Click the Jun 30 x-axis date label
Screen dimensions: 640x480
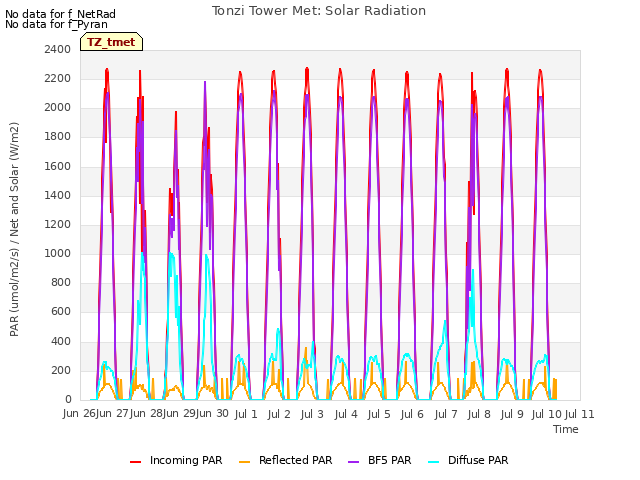212,414
